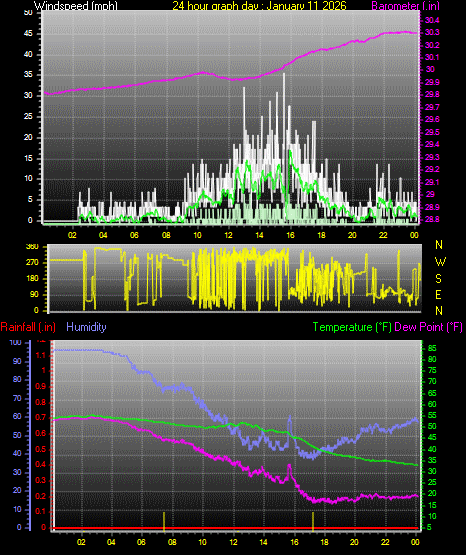Click the 360 wind direction axis value

click(32, 247)
